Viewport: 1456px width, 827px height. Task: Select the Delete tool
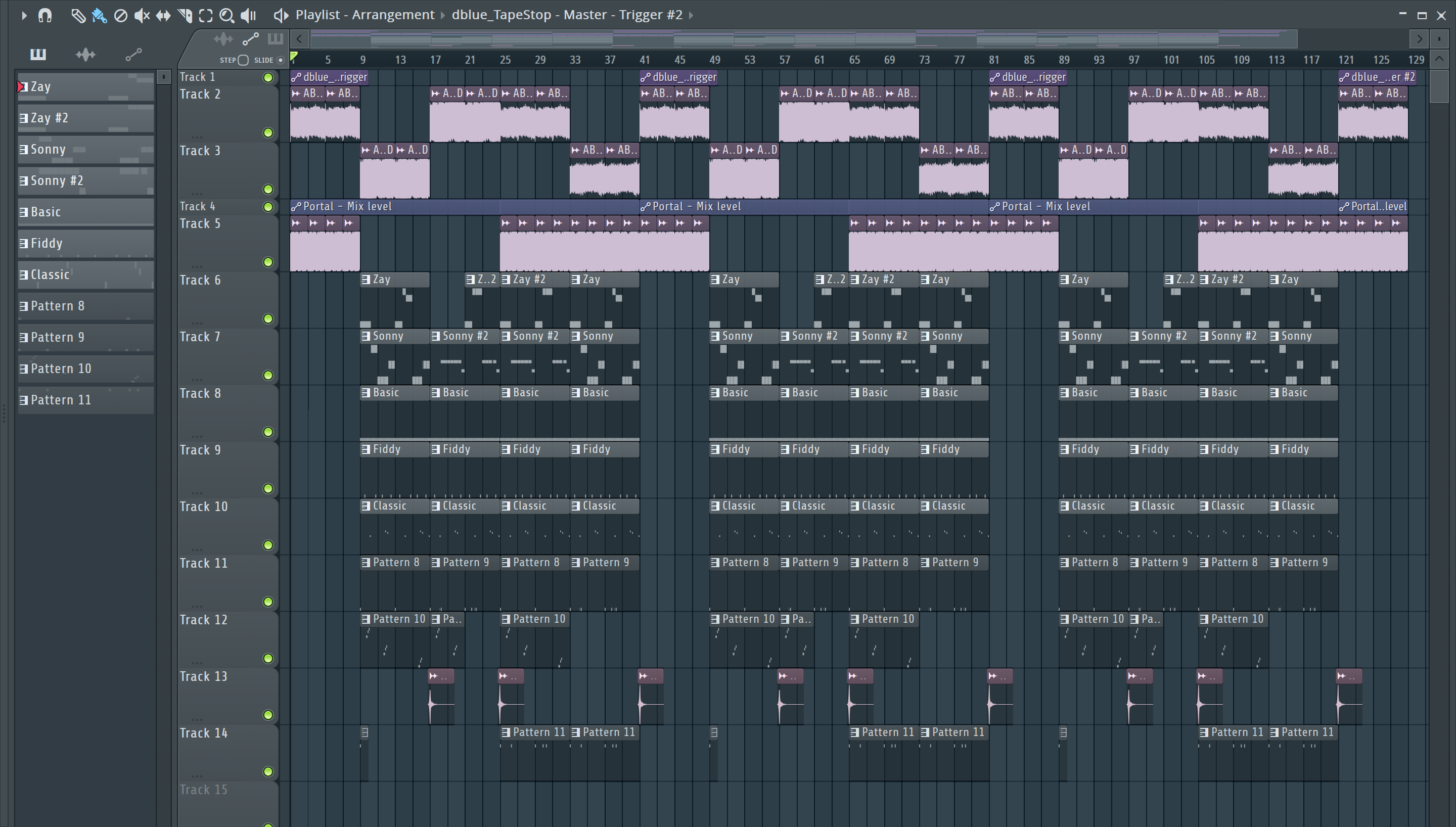120,15
